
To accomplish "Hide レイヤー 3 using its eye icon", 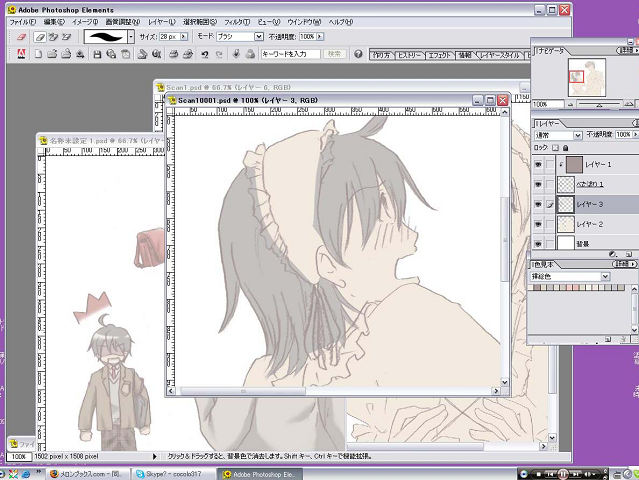I will click(x=538, y=204).
